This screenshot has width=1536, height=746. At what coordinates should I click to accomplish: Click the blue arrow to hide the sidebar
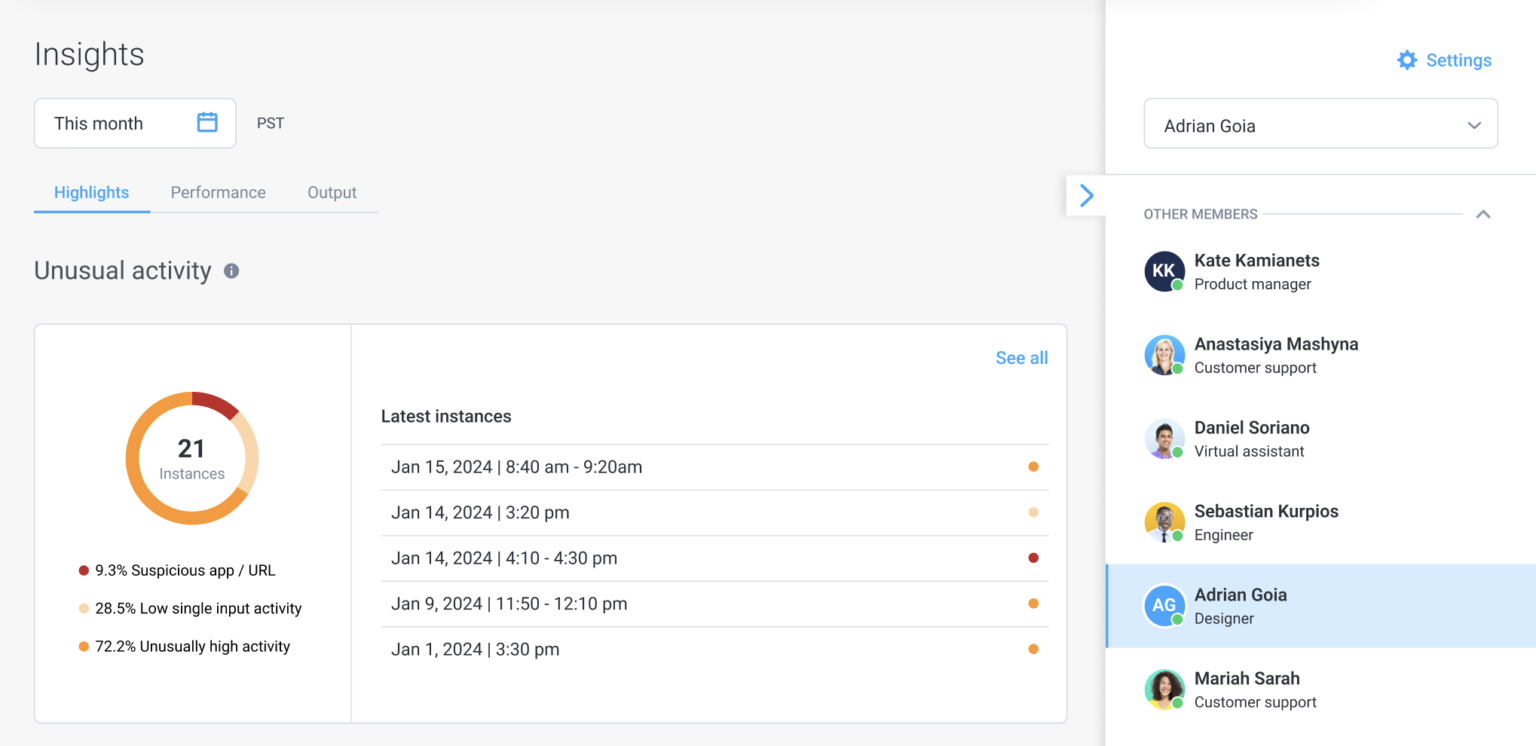pyautogui.click(x=1086, y=195)
